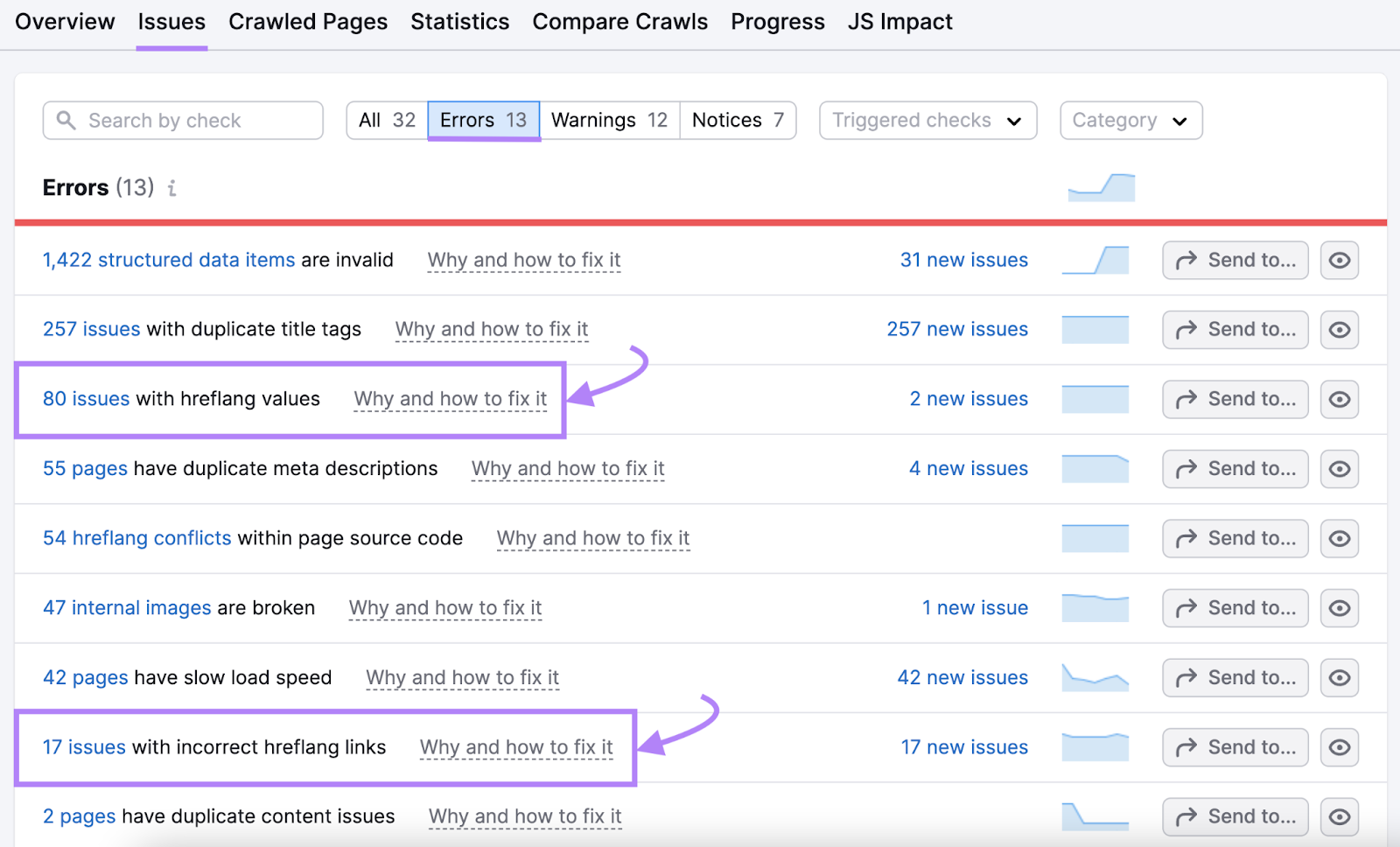Open the info icon beside the Errors heading
The image size is (1400, 847).
[x=171, y=187]
